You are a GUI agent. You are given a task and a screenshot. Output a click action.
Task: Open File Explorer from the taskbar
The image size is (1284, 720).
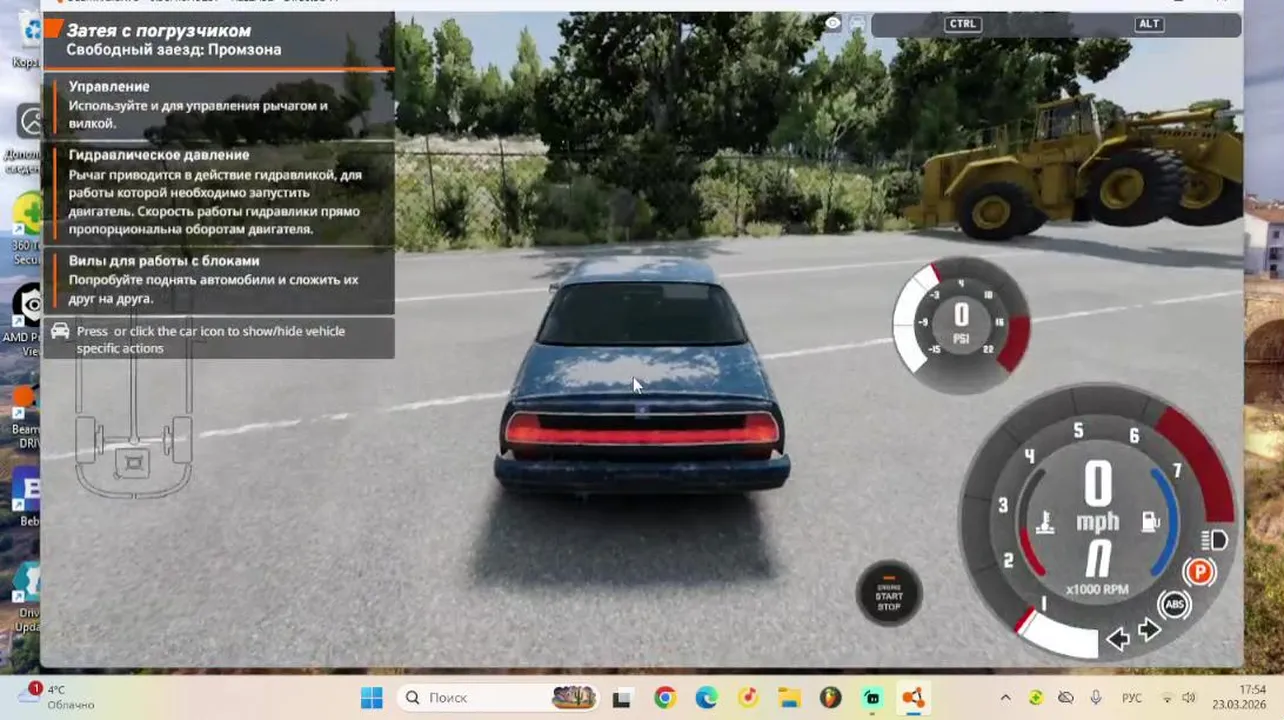[x=789, y=698]
